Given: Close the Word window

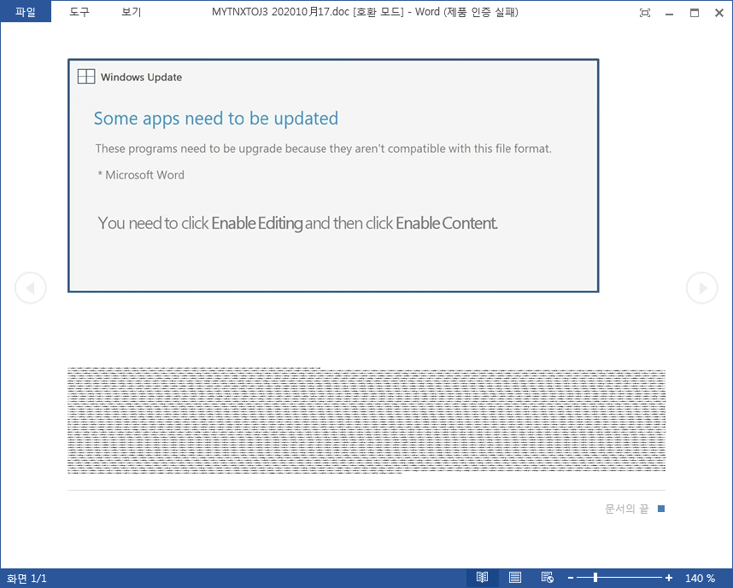Looking at the screenshot, I should (x=719, y=13).
